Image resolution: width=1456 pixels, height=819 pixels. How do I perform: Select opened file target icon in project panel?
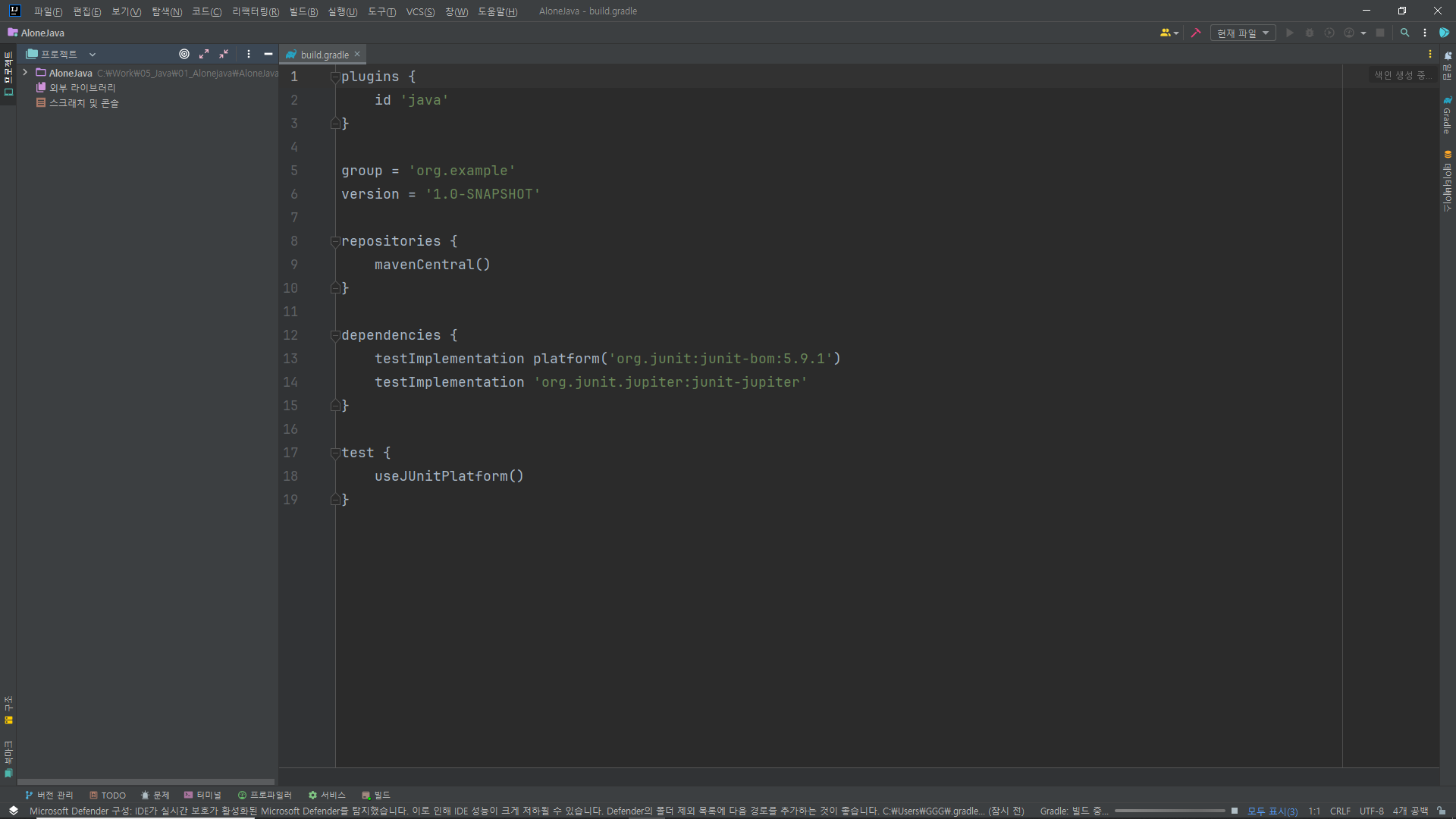[184, 54]
